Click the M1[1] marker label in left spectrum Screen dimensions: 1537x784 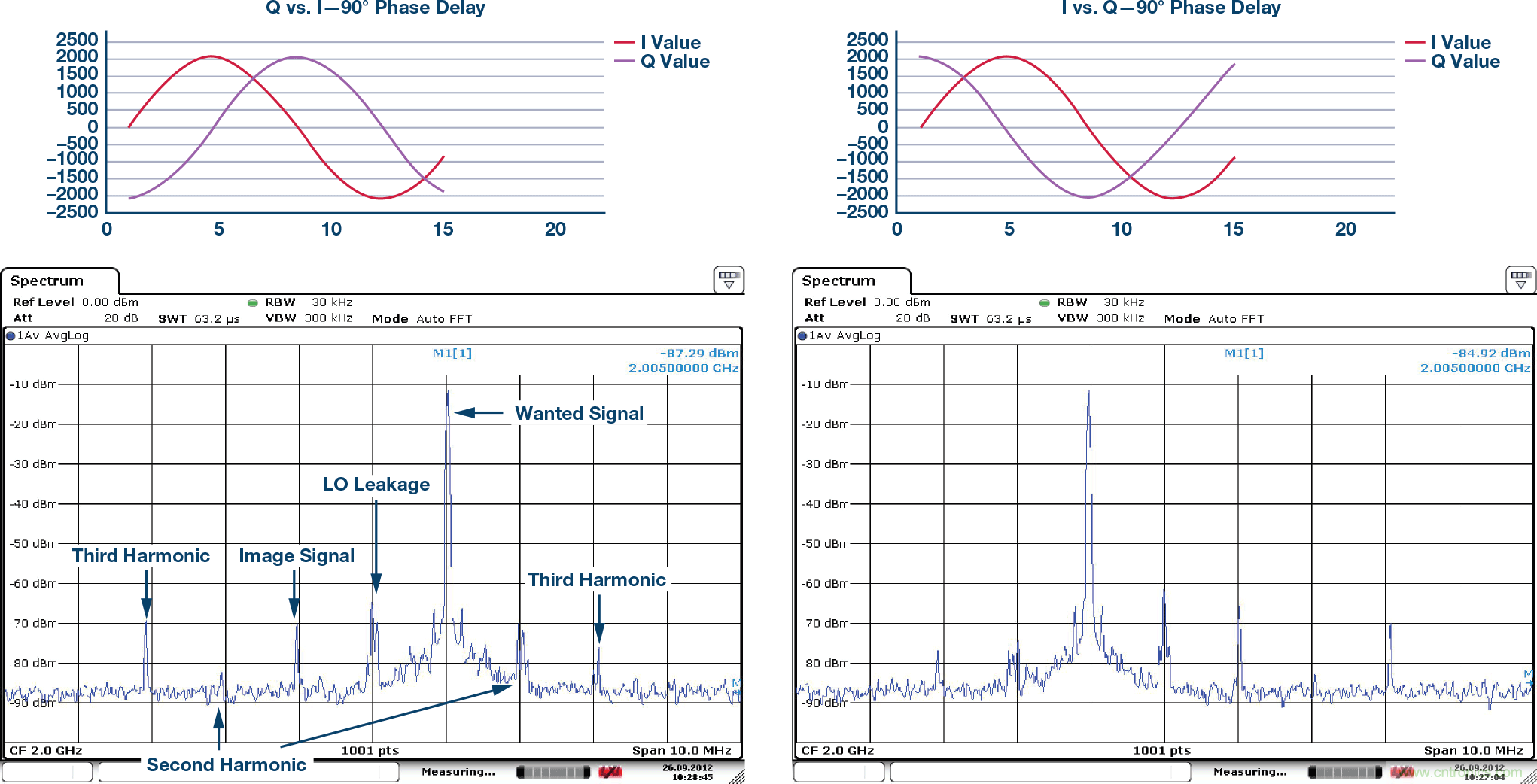pos(452,353)
